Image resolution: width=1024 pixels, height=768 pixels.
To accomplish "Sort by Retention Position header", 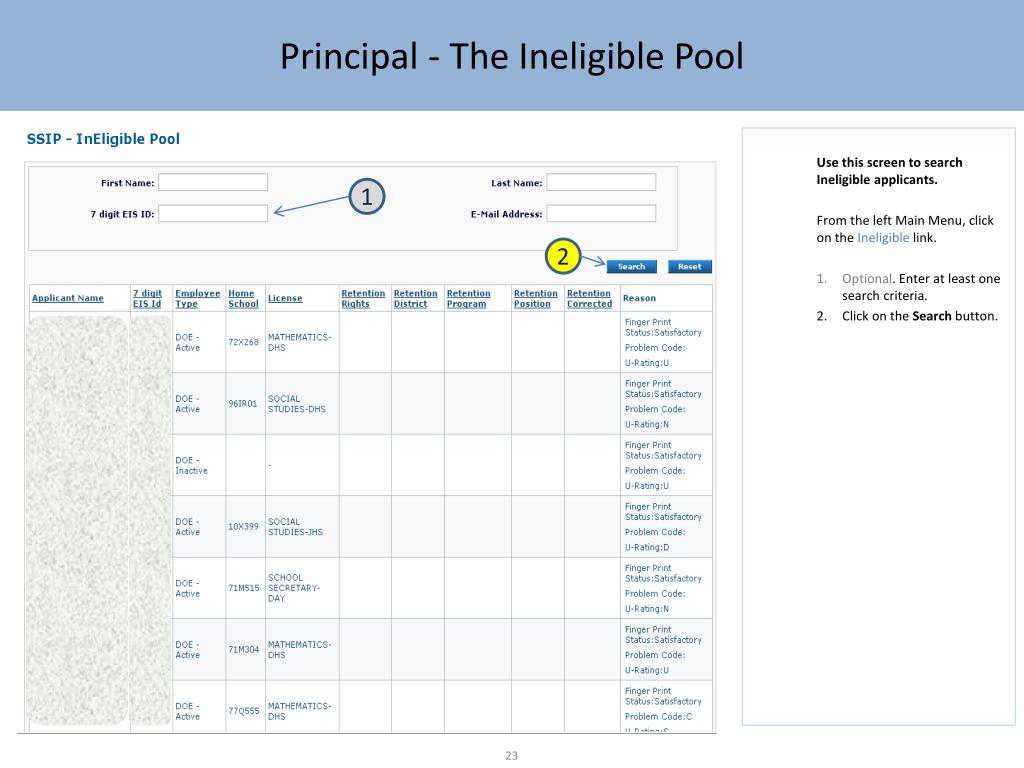I will click(536, 298).
